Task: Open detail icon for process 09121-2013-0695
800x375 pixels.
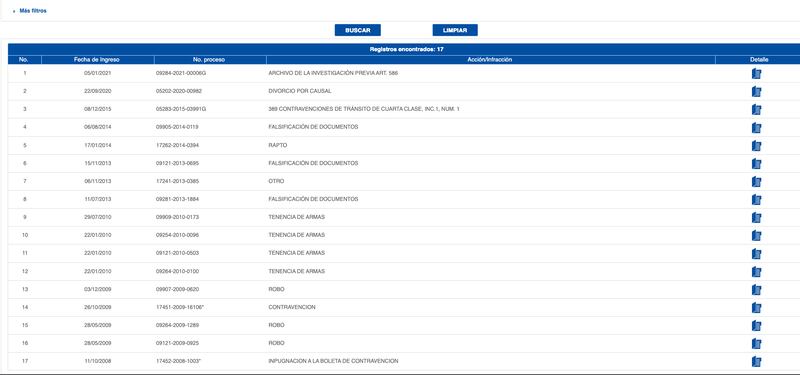Action: point(756,163)
